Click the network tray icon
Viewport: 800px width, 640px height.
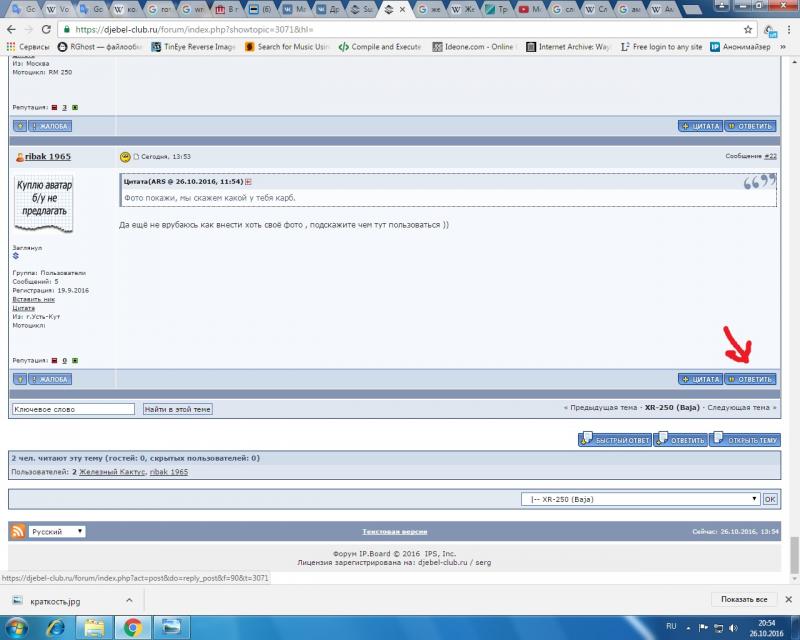[x=718, y=628]
